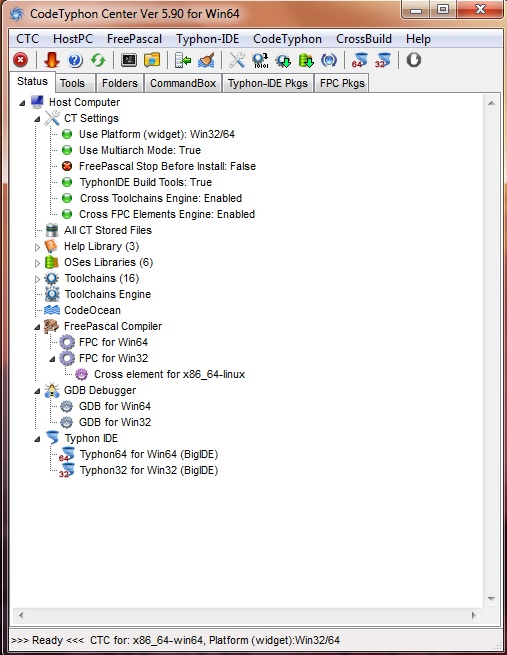This screenshot has width=507, height=655.
Task: Click the orange download arrow toolbar icon
Action: click(52, 60)
